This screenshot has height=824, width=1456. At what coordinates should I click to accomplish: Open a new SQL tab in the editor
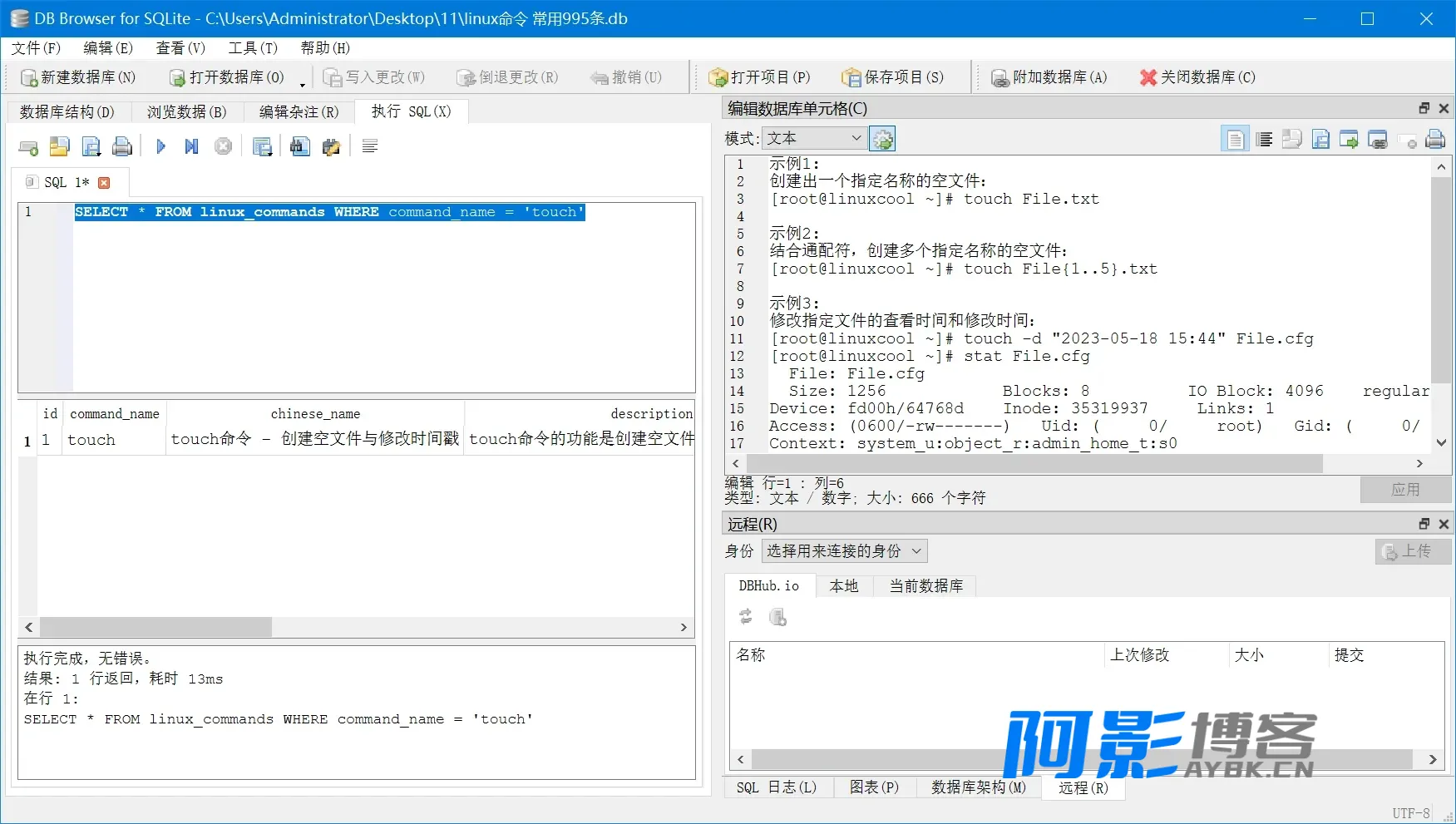click(x=28, y=147)
